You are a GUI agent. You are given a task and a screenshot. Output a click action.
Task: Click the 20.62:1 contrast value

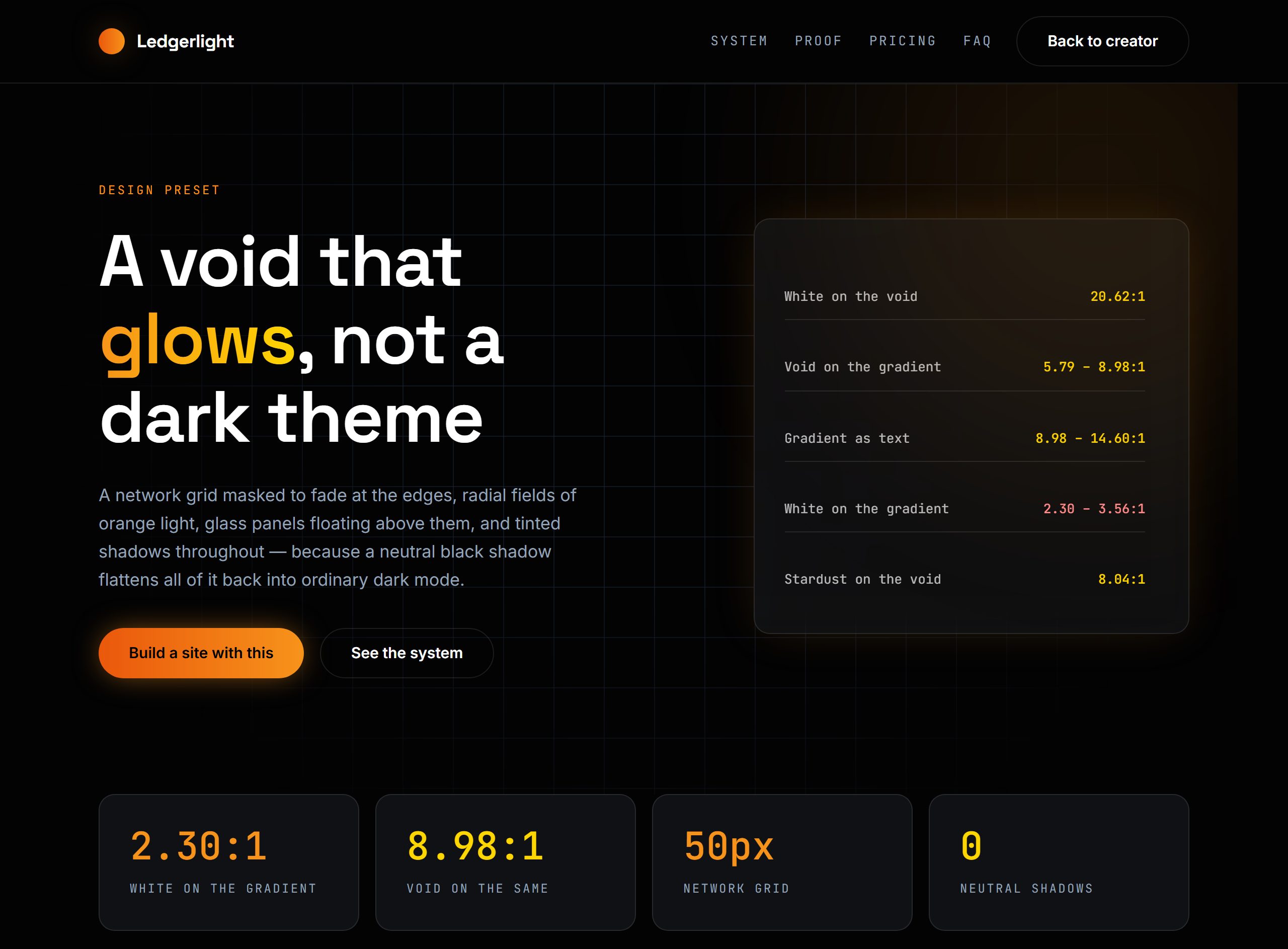click(1117, 296)
